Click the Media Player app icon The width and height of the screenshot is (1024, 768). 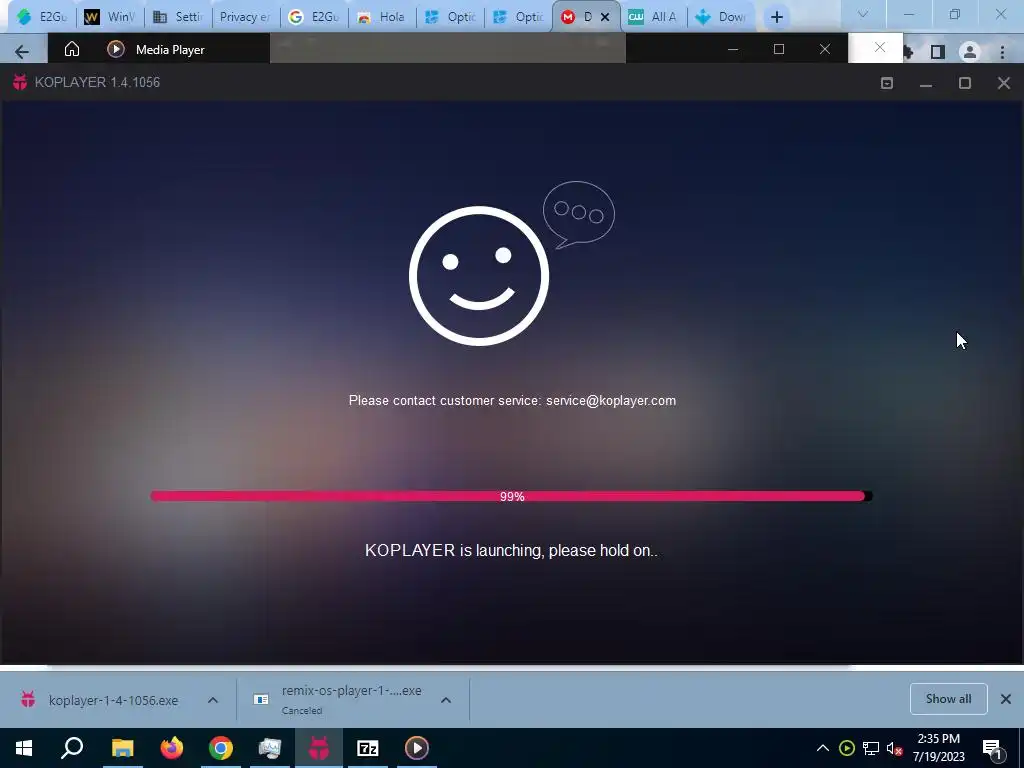pos(116,50)
